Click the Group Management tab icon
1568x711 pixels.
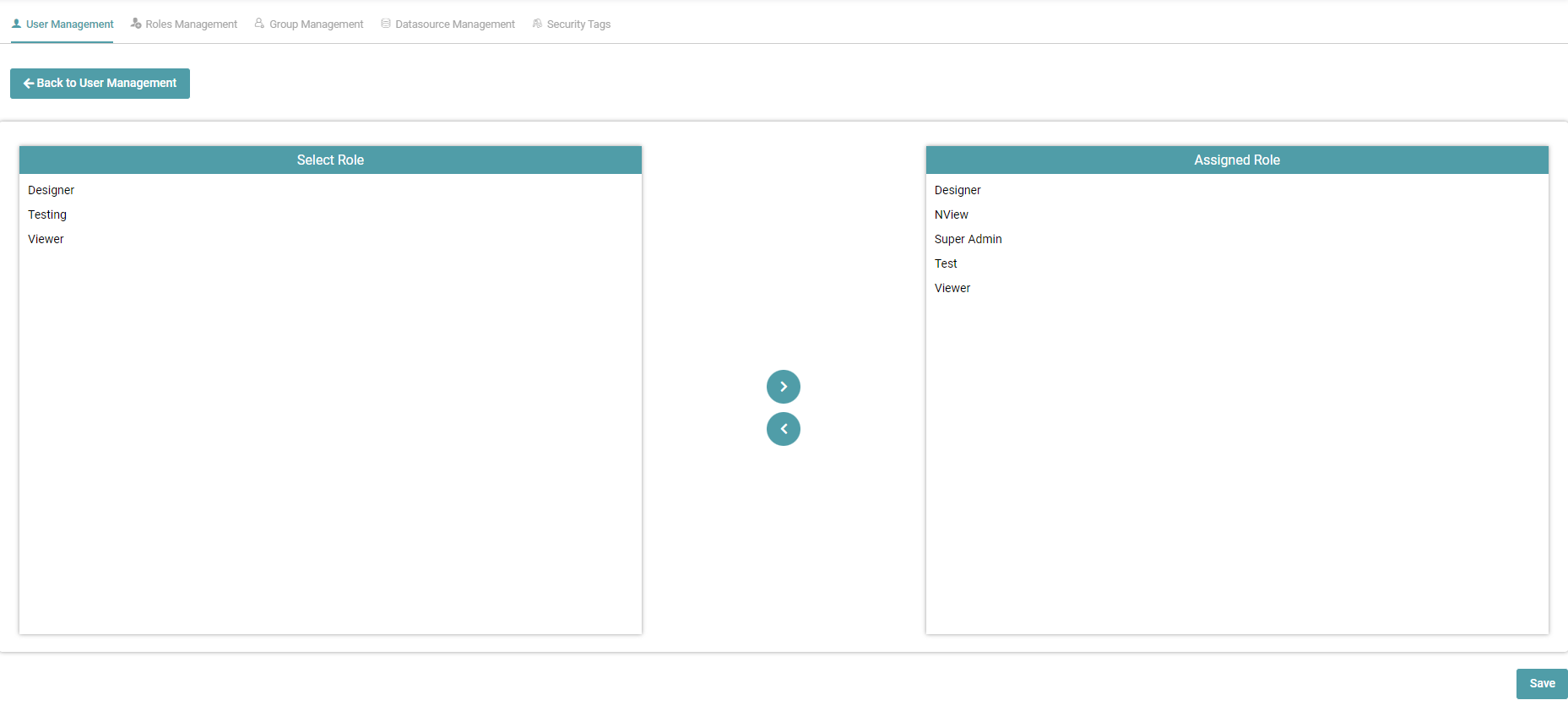[259, 24]
